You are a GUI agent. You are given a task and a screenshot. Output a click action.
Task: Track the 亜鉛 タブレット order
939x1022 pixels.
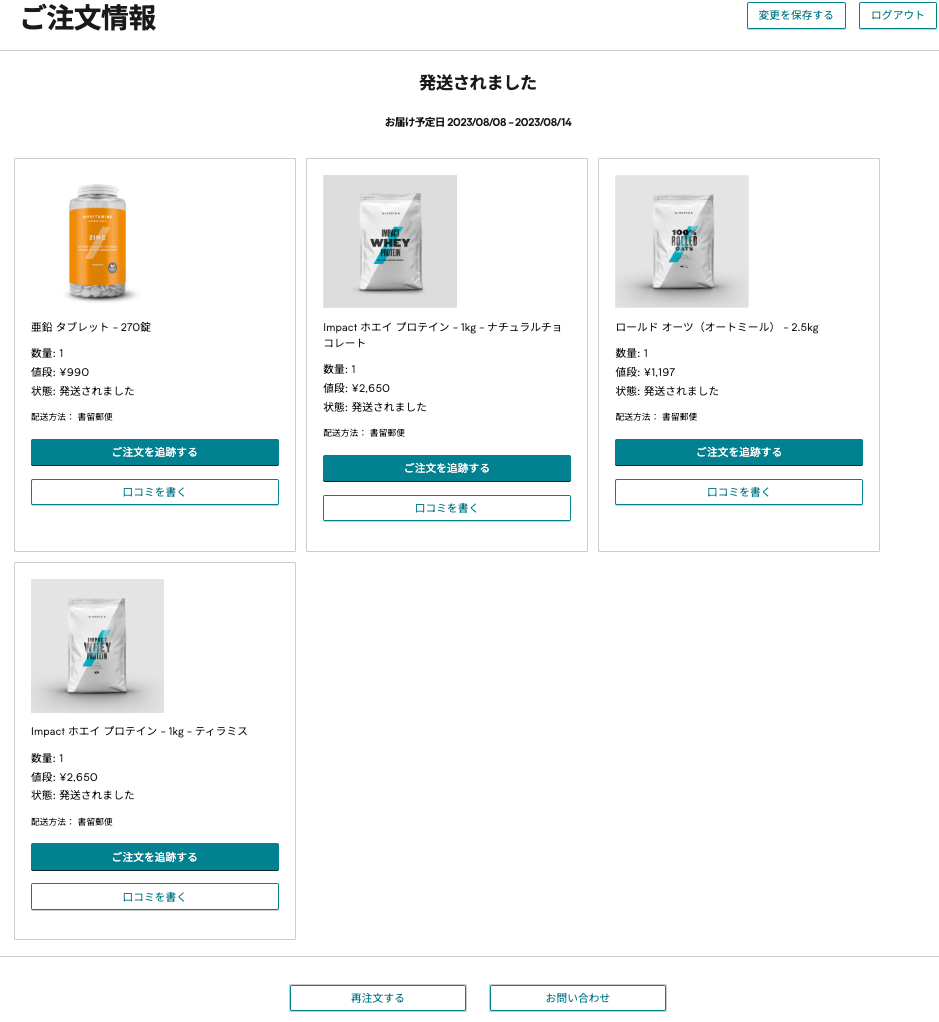(x=155, y=452)
